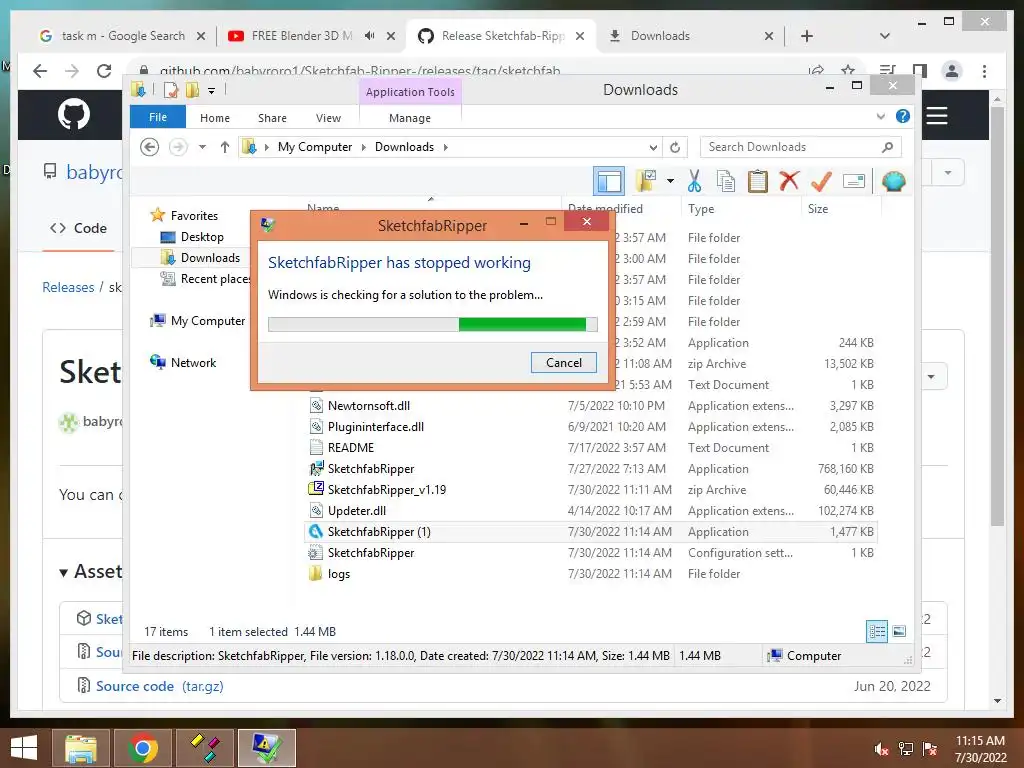The width and height of the screenshot is (1024, 768).
Task: Switch to the Home ribbon tab
Action: pos(215,118)
